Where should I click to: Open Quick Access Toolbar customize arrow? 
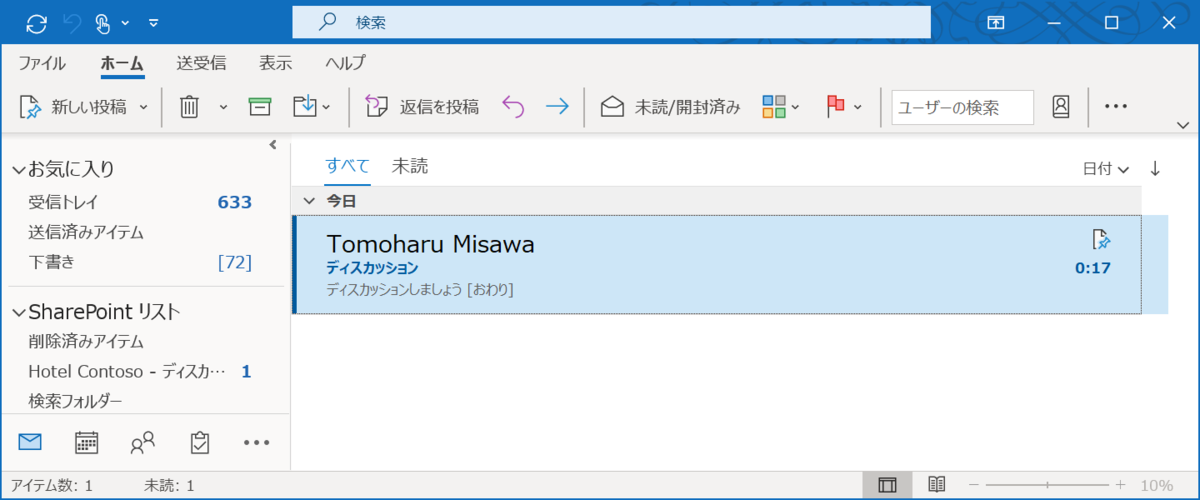coord(153,22)
